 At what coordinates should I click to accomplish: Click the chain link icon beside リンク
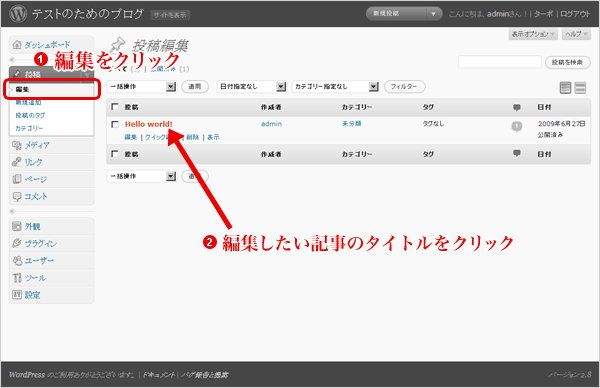pyautogui.click(x=16, y=162)
